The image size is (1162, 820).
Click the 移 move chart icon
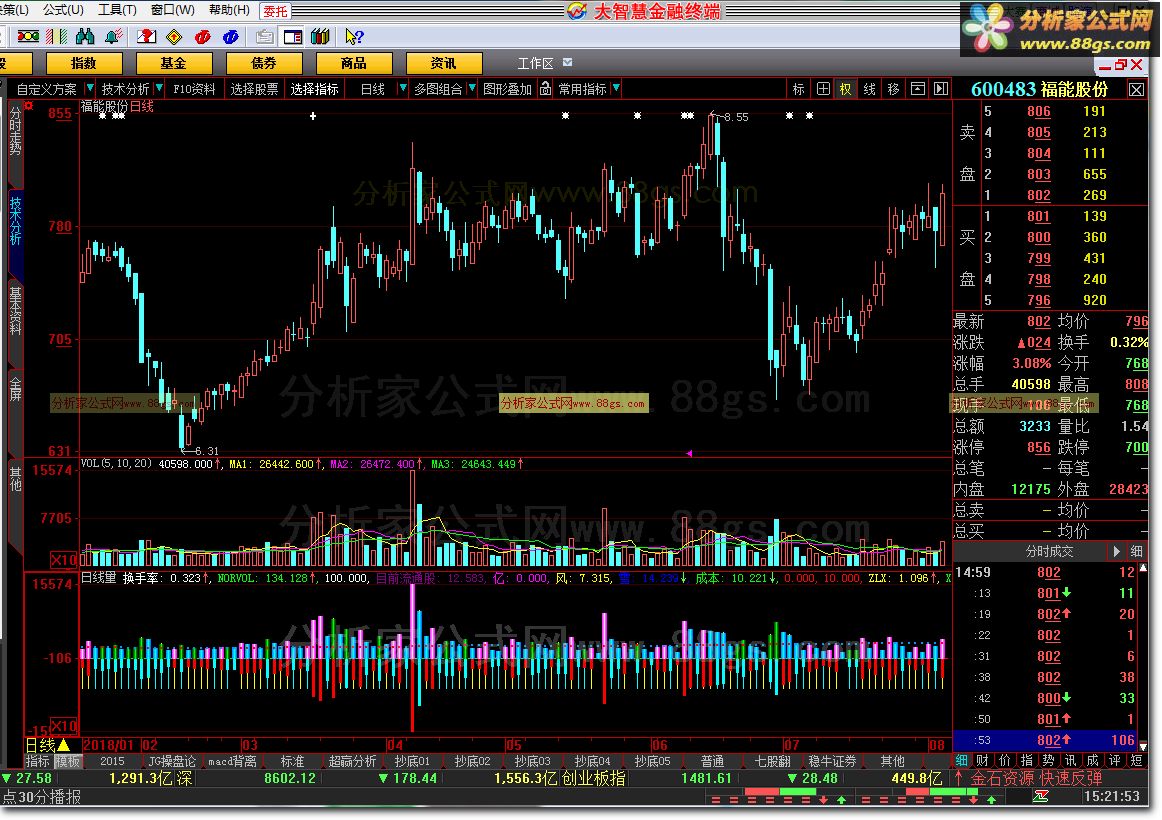[x=893, y=89]
